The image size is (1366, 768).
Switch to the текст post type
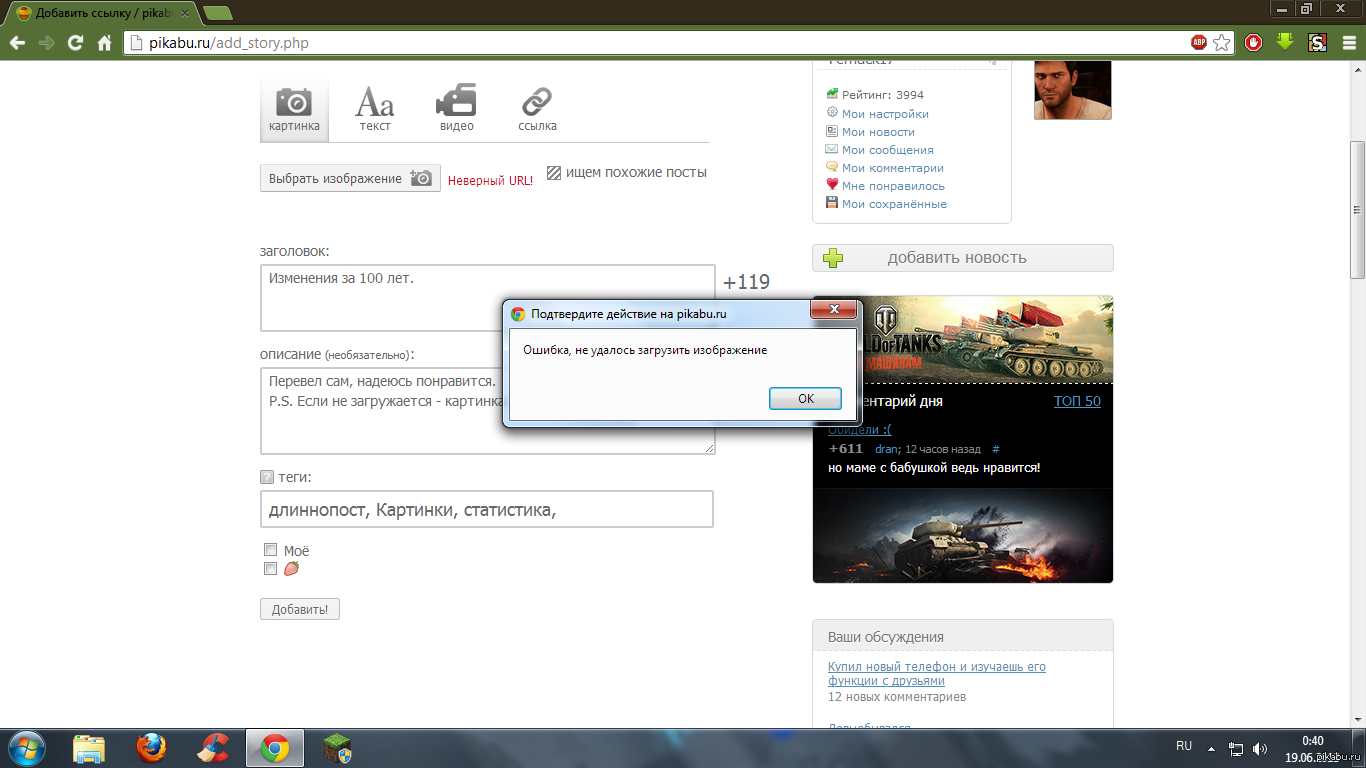pos(375,108)
